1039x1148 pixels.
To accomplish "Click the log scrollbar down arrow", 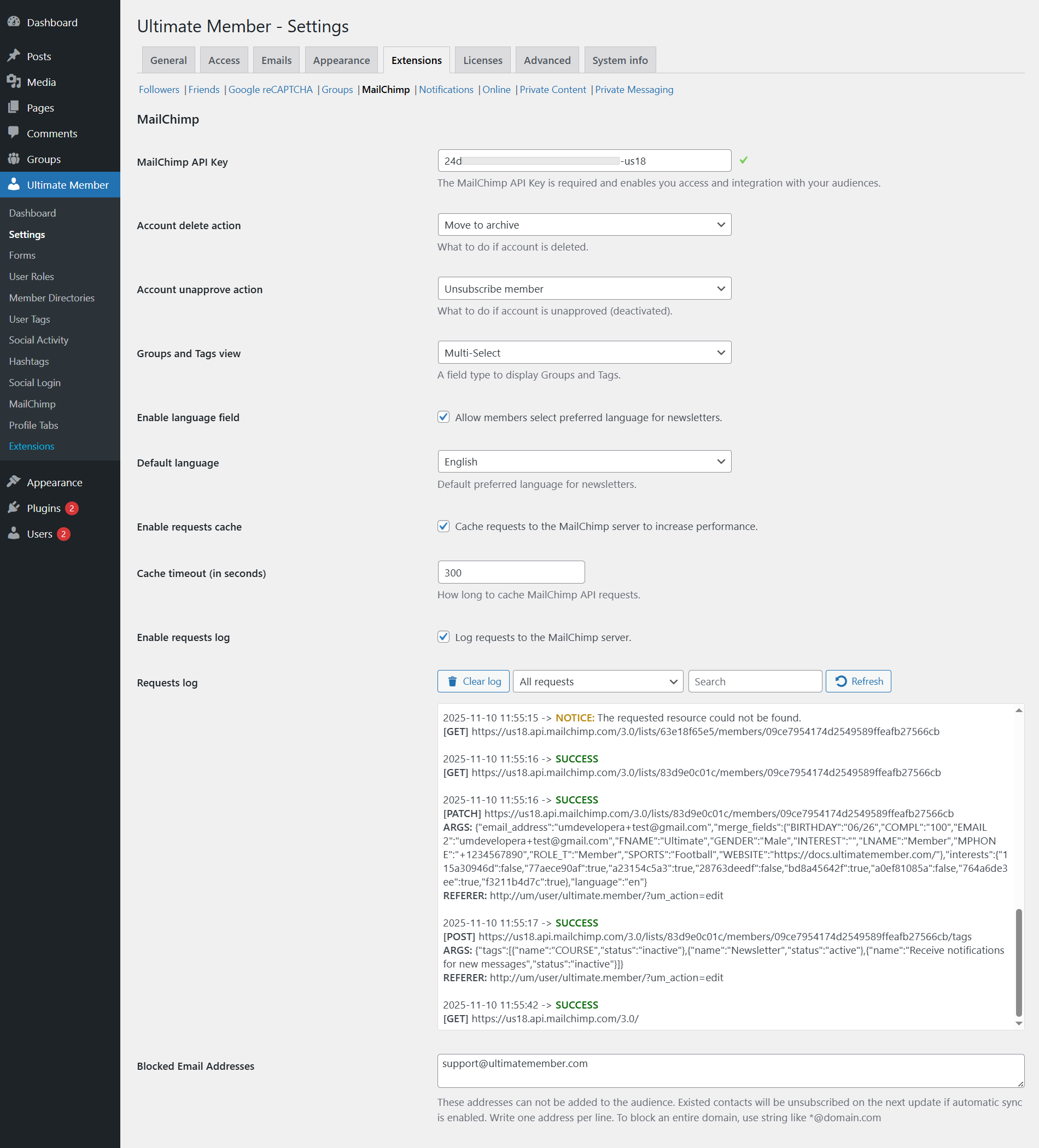I will click(1019, 1023).
